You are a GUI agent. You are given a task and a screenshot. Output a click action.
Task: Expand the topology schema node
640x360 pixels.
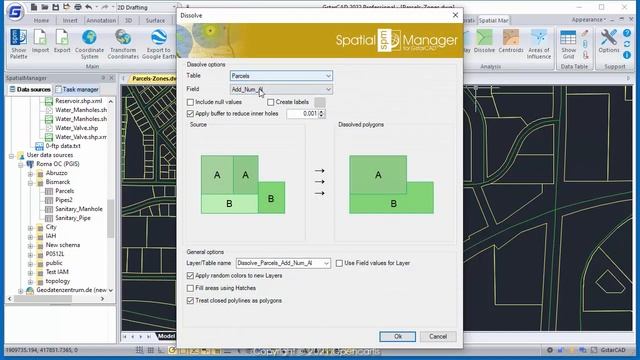[x=30, y=282]
